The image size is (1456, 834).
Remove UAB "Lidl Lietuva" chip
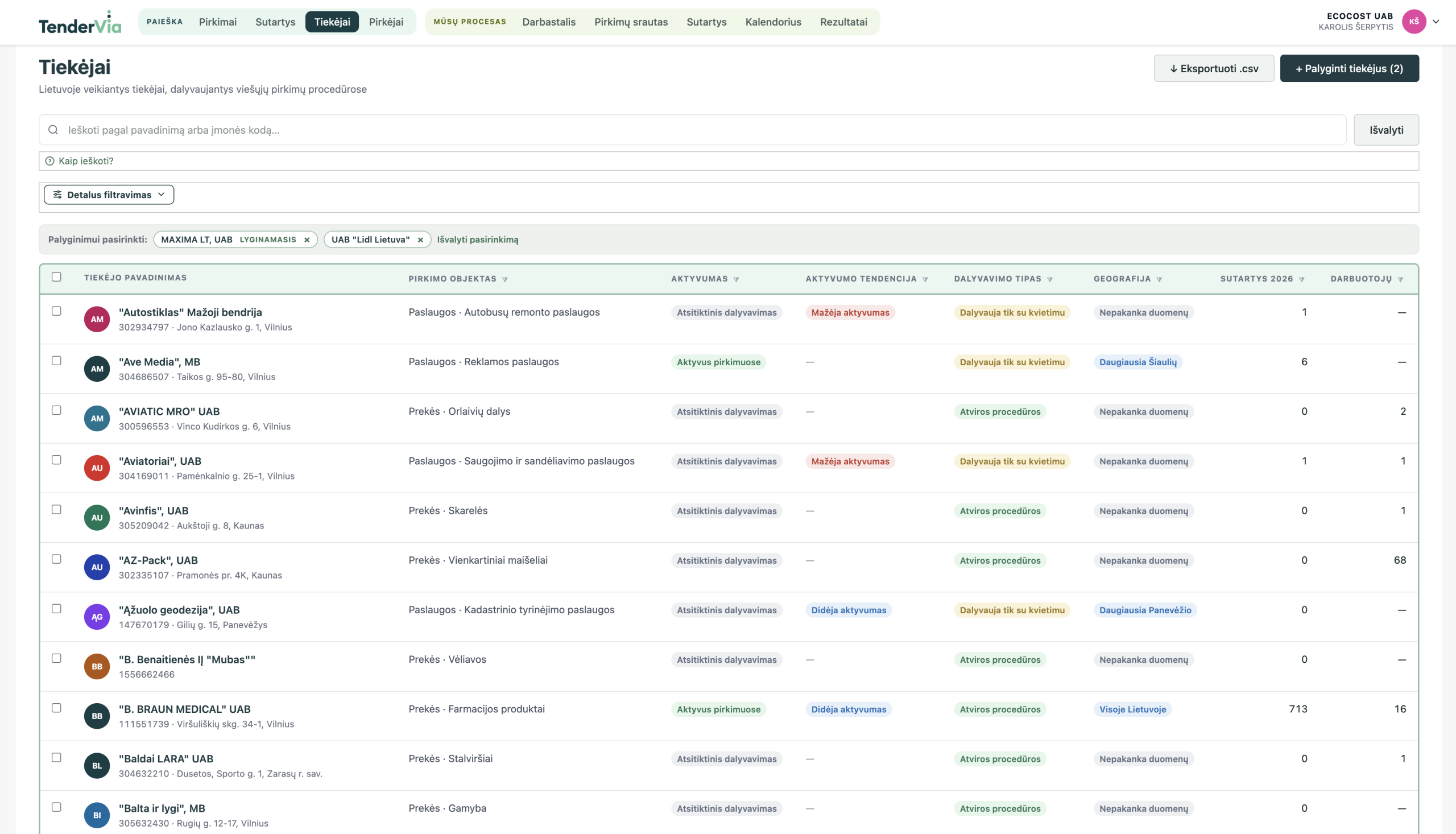coord(420,240)
